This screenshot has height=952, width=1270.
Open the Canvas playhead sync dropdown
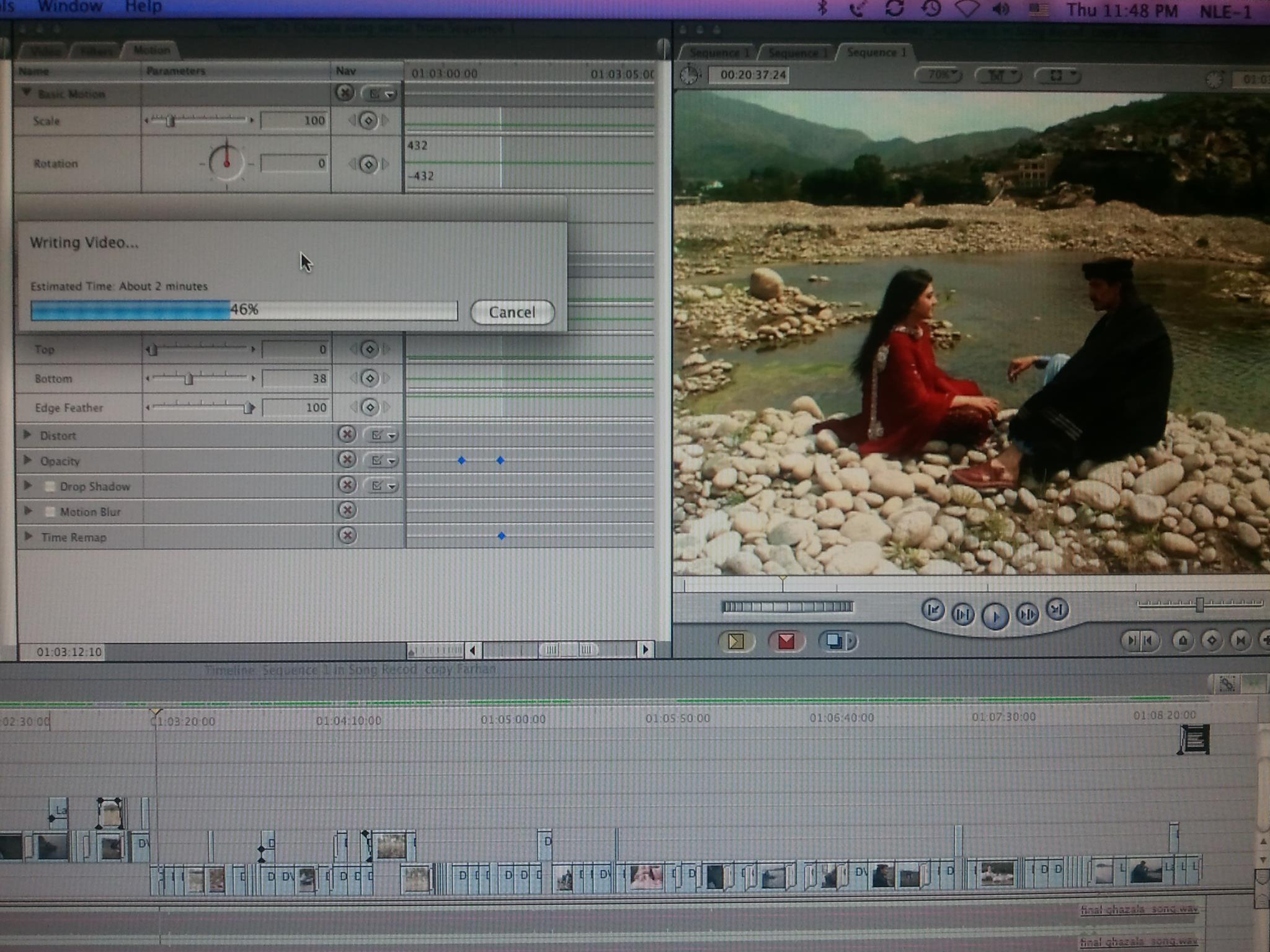(x=998, y=76)
